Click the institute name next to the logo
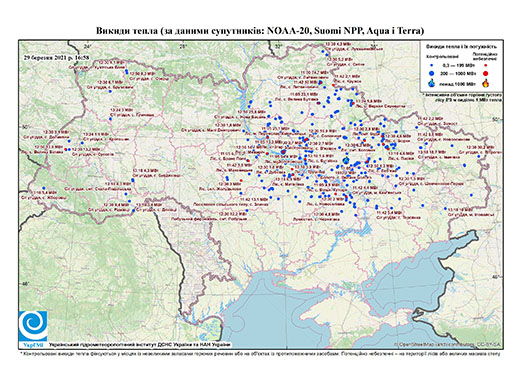Image resolution: width=520 pixels, height=368 pixels. click(x=140, y=344)
